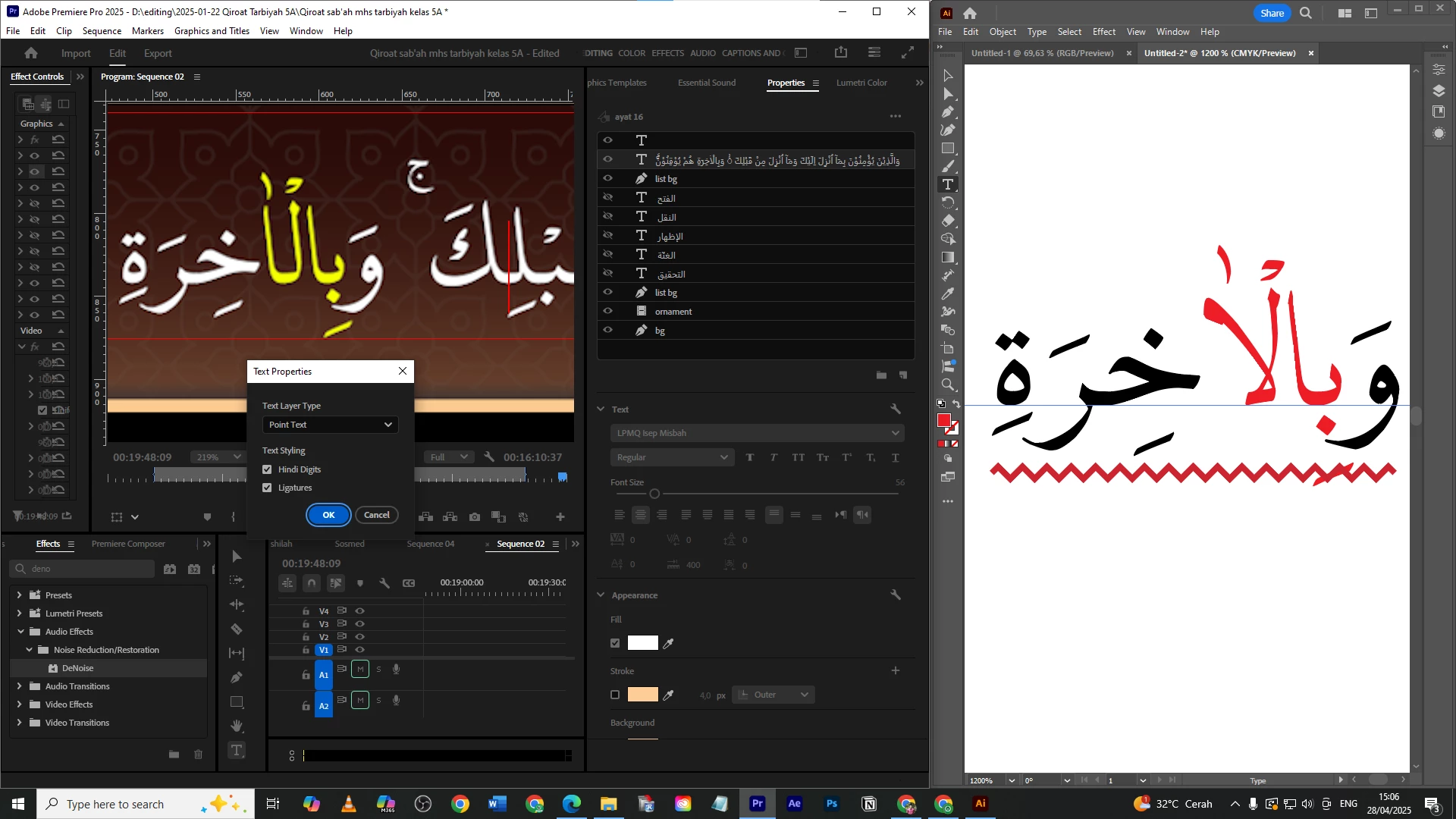Hide the ornament layer visibility eye

[607, 311]
